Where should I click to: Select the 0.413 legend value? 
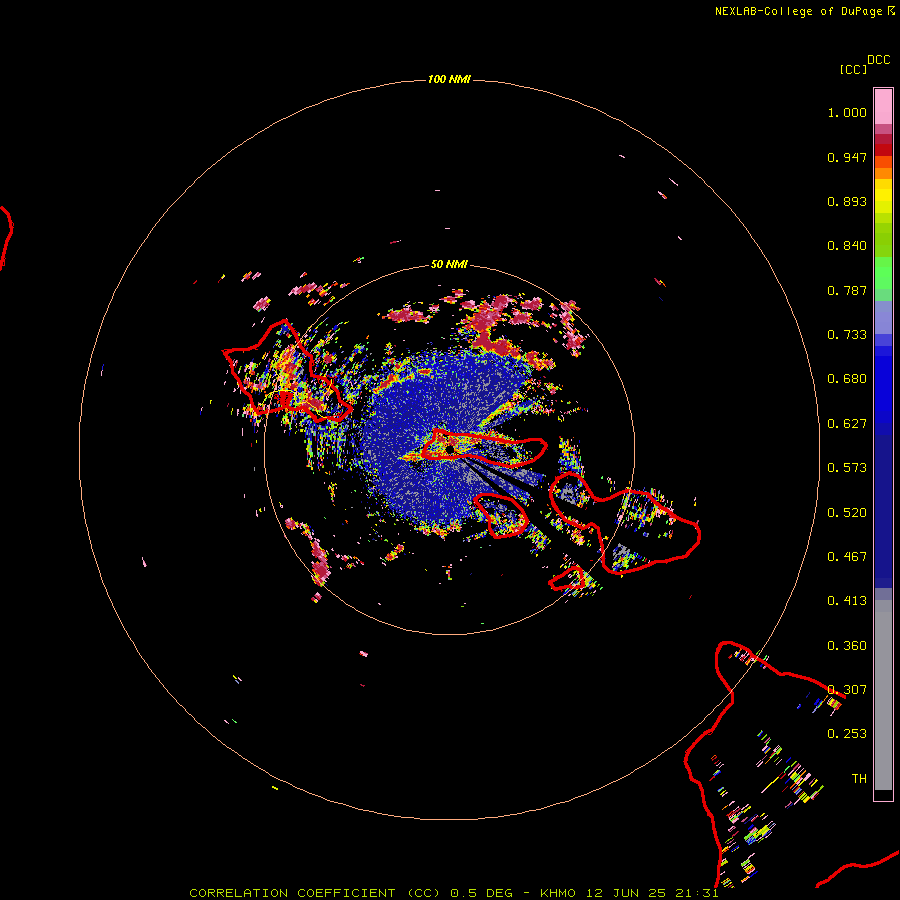pos(847,601)
